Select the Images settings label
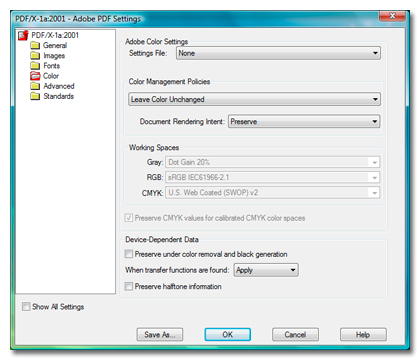Viewport: 420px width, 360px height. [x=54, y=56]
